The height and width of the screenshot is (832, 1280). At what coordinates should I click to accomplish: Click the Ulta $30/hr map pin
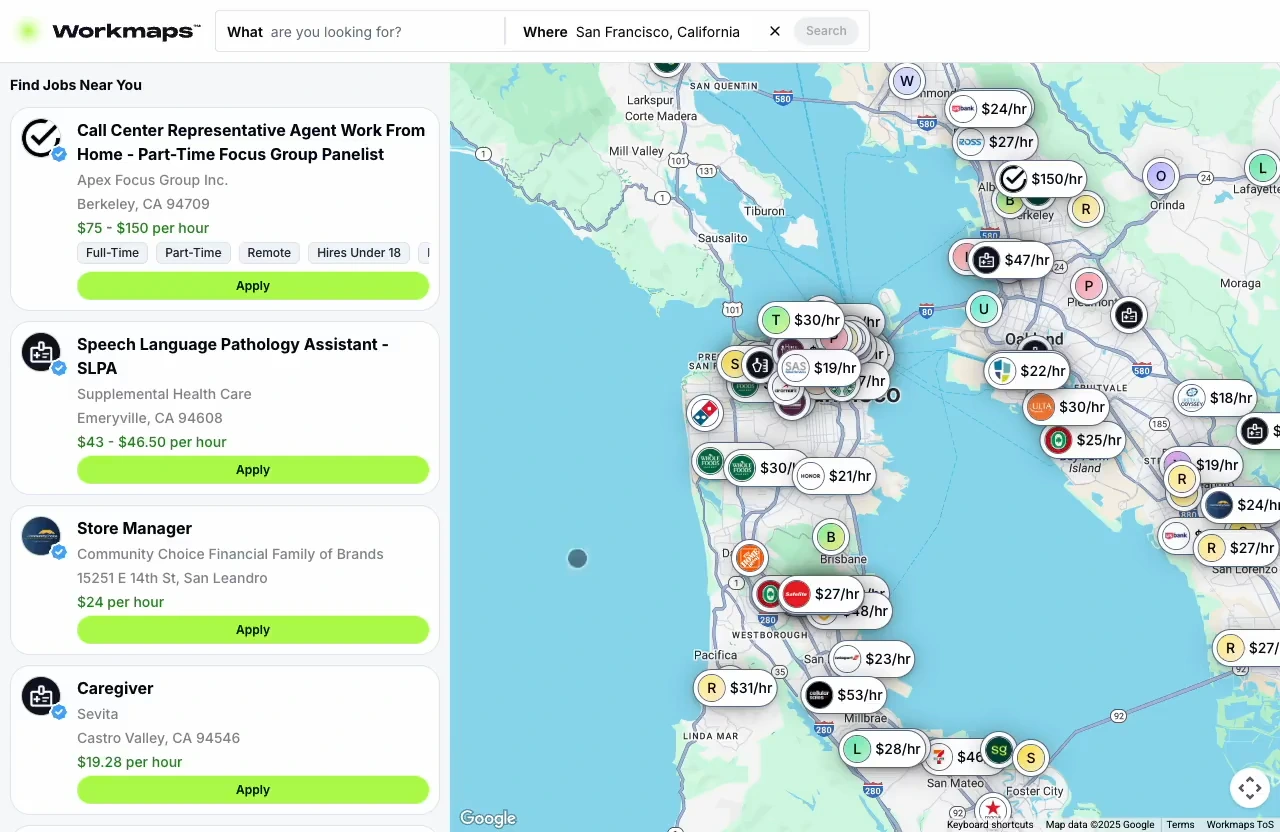(1067, 407)
